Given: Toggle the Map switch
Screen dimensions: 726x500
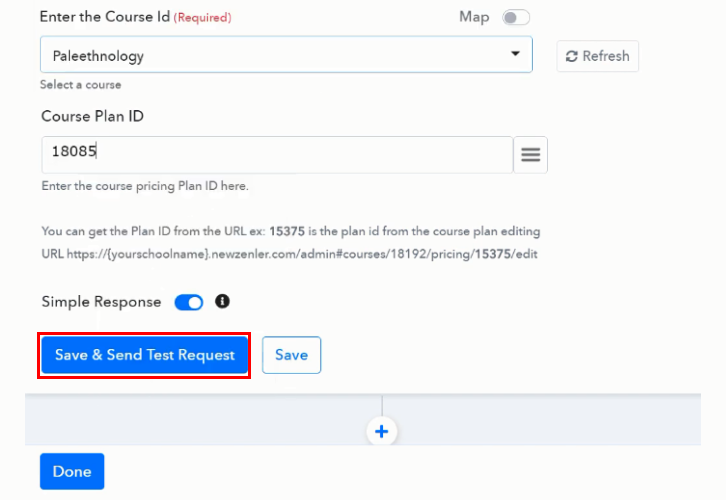Looking at the screenshot, I should [516, 17].
